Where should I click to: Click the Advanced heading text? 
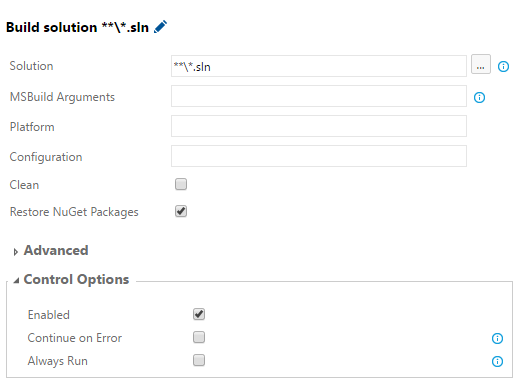[x=56, y=250]
